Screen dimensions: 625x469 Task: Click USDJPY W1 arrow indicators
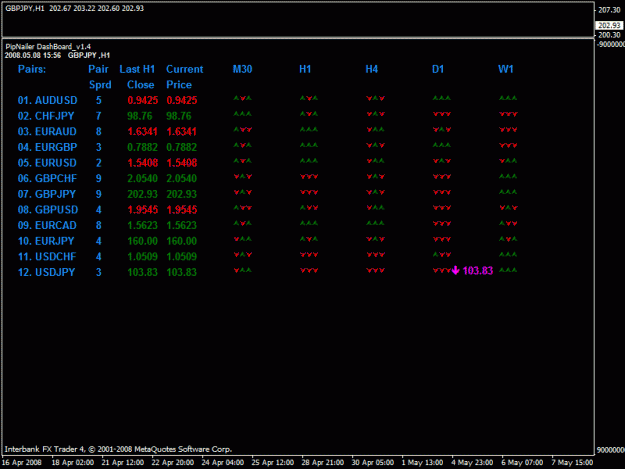[508, 270]
